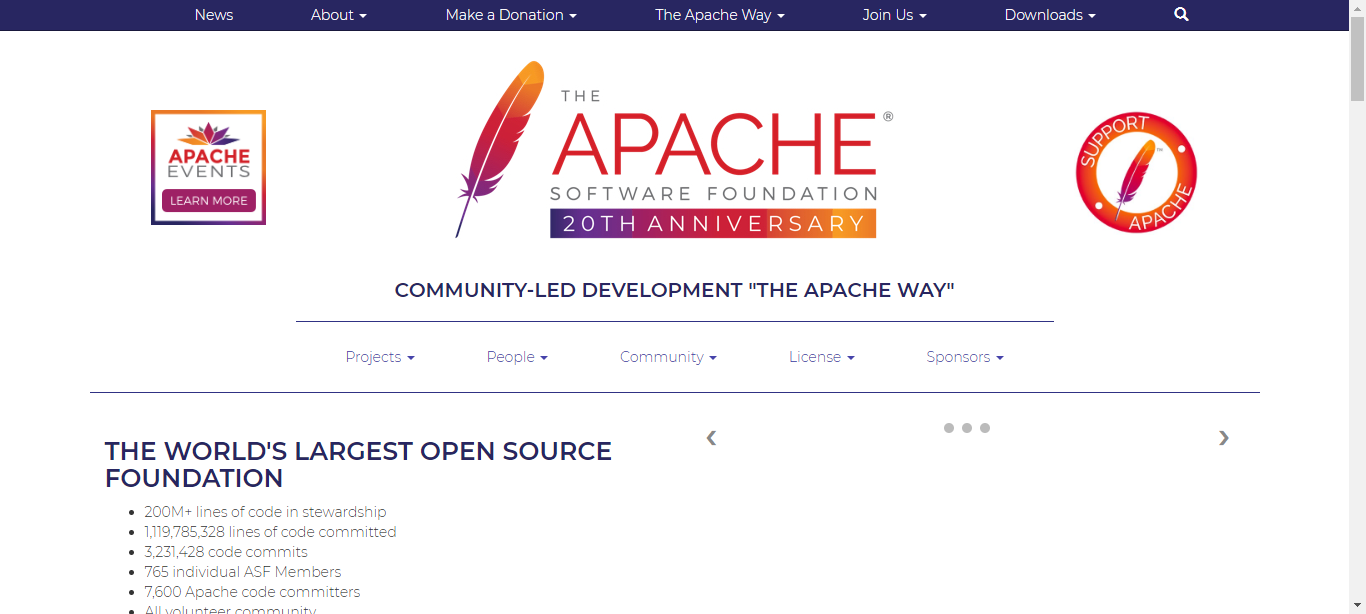Click '7,600 Apache code committers' text
The image size is (1366, 614).
coord(252,592)
